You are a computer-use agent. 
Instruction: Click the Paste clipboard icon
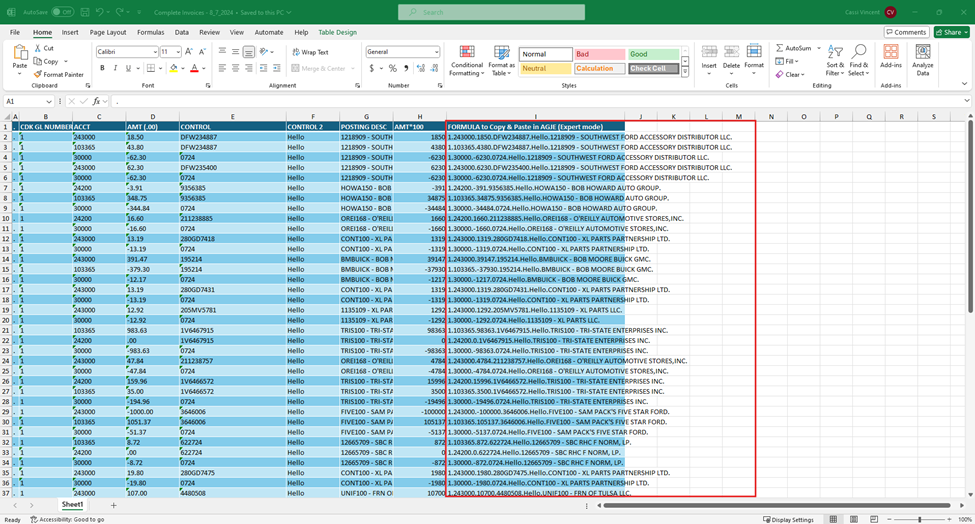(20, 53)
